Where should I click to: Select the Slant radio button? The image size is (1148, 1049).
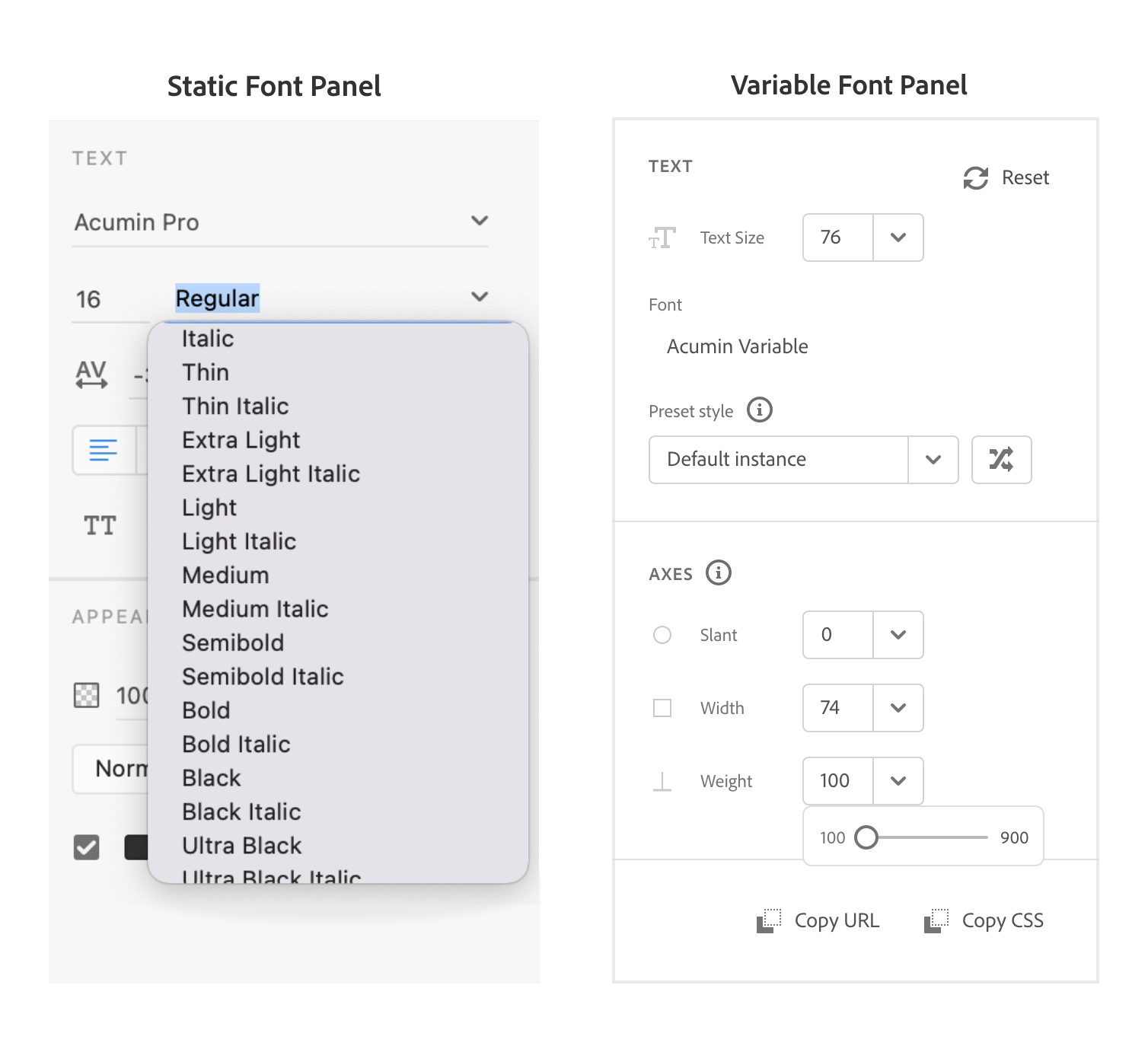pos(662,635)
